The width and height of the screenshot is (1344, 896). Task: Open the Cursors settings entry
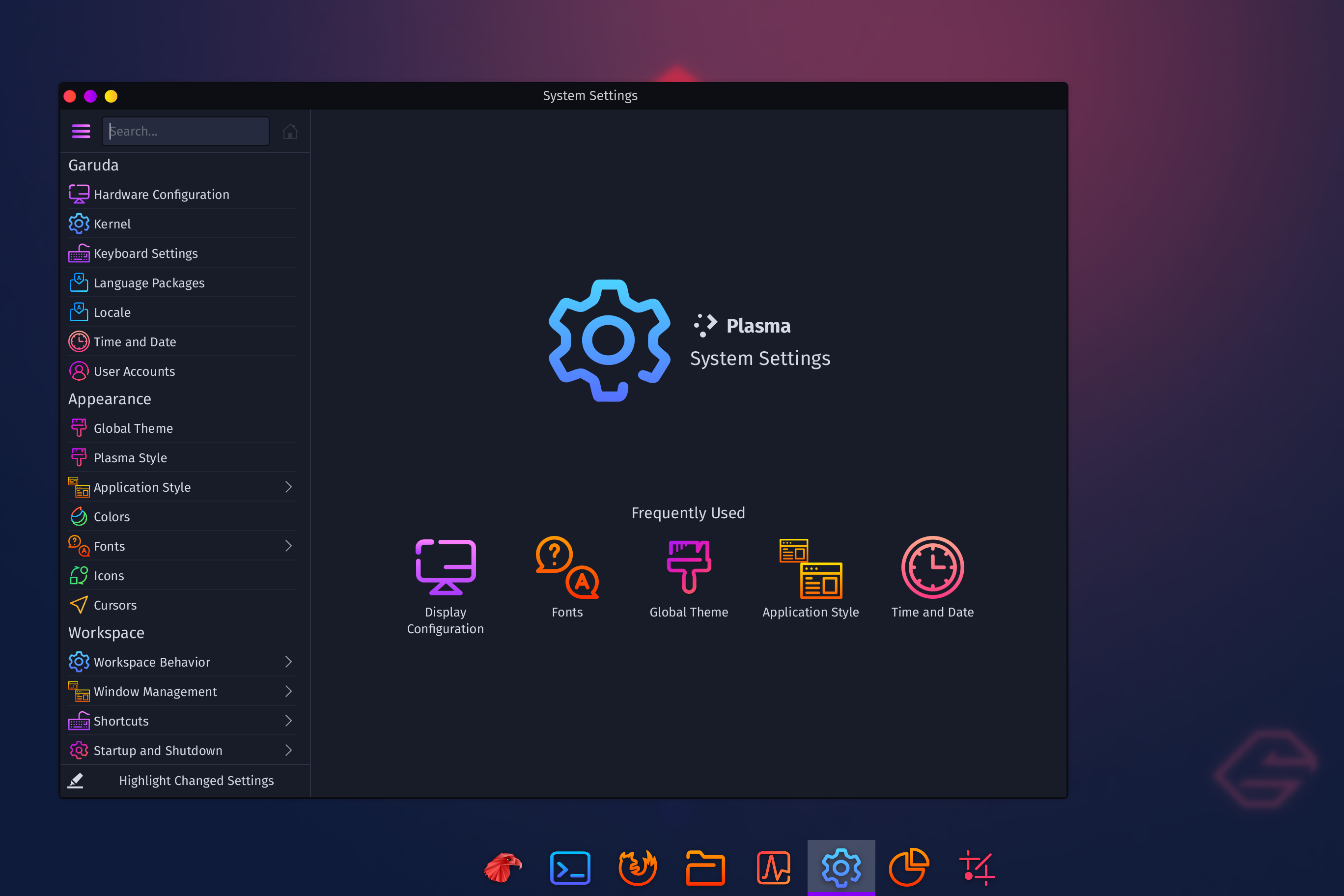tap(182, 605)
